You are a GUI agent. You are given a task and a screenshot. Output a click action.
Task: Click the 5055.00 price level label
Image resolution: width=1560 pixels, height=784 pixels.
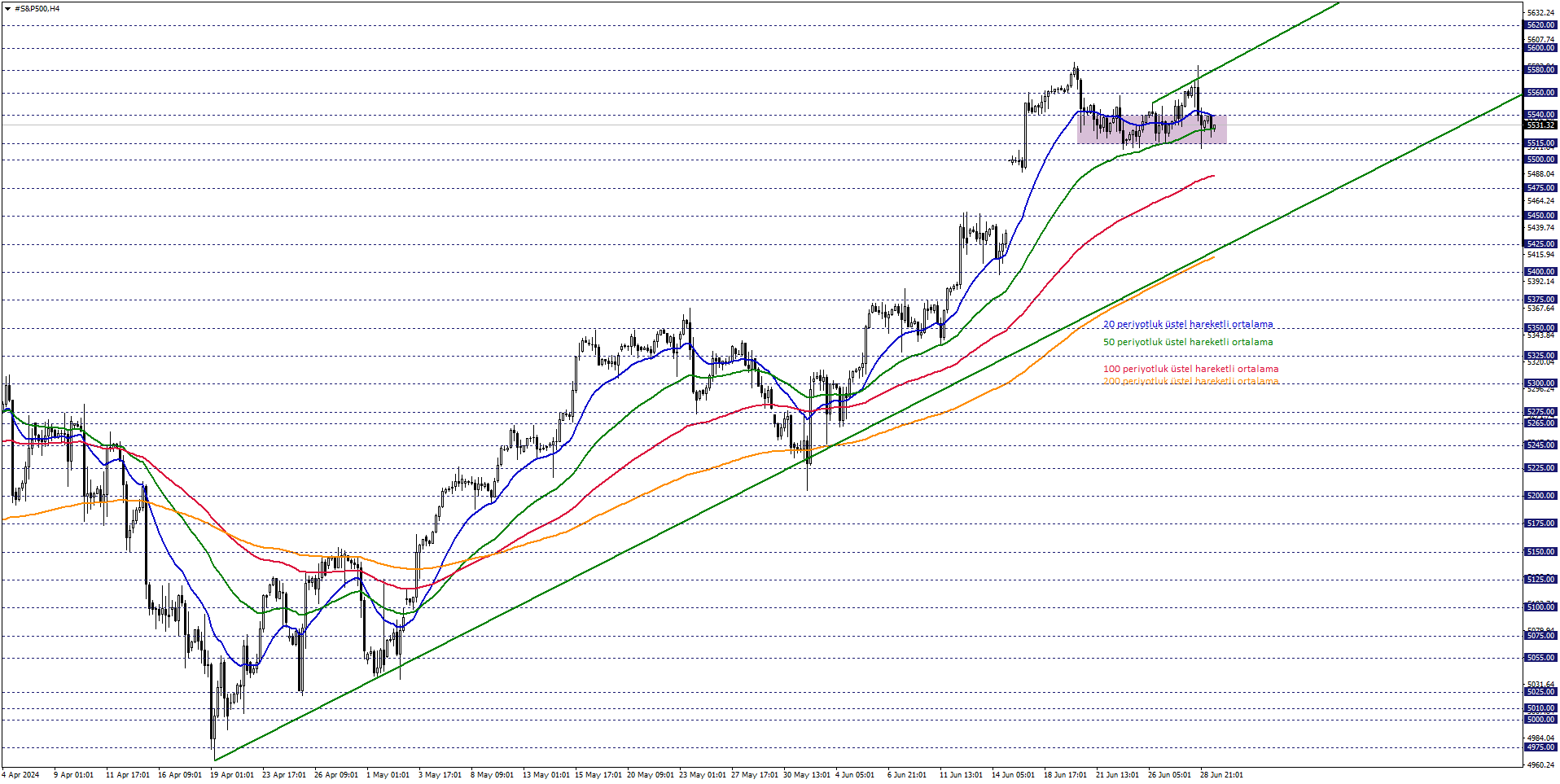click(1540, 658)
